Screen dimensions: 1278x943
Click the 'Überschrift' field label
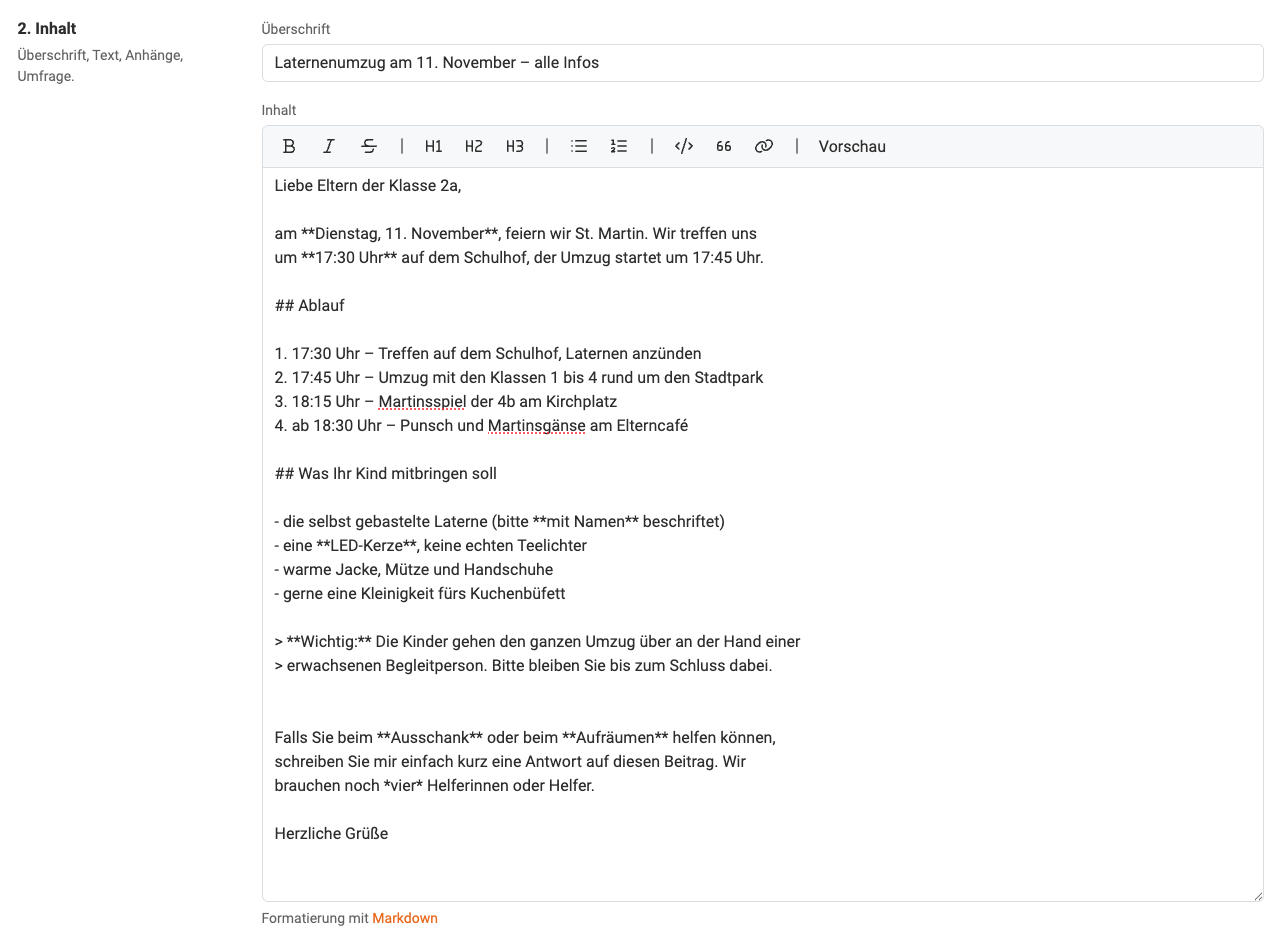(x=296, y=29)
